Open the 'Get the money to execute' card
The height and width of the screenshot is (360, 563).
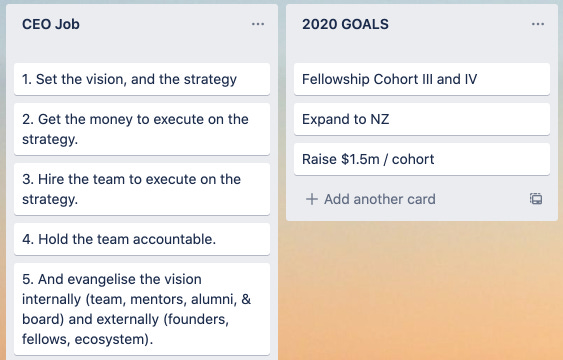[x=142, y=129]
